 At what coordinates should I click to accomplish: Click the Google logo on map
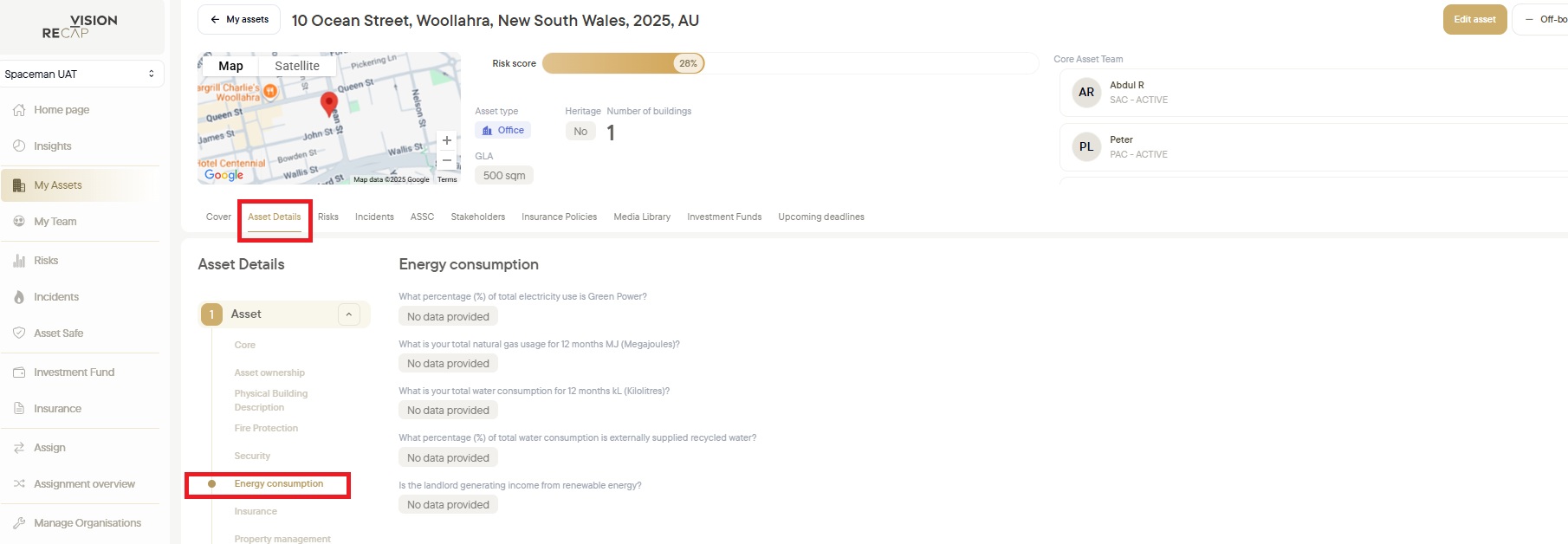coord(224,175)
